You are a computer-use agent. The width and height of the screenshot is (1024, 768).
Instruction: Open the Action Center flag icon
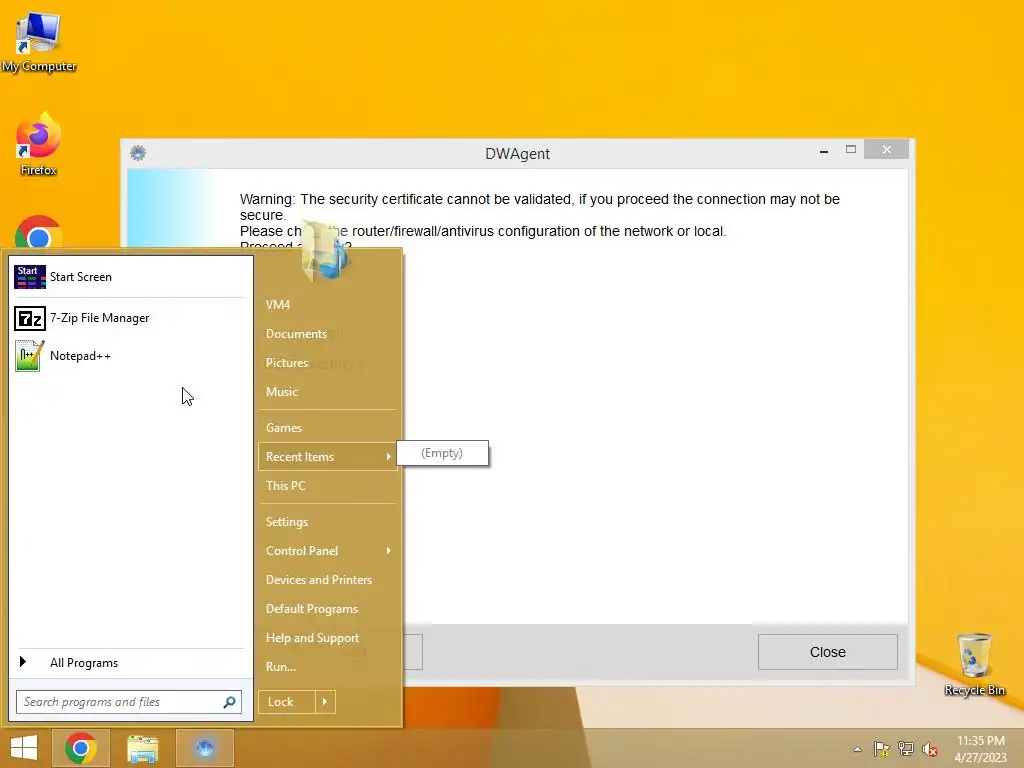click(882, 749)
